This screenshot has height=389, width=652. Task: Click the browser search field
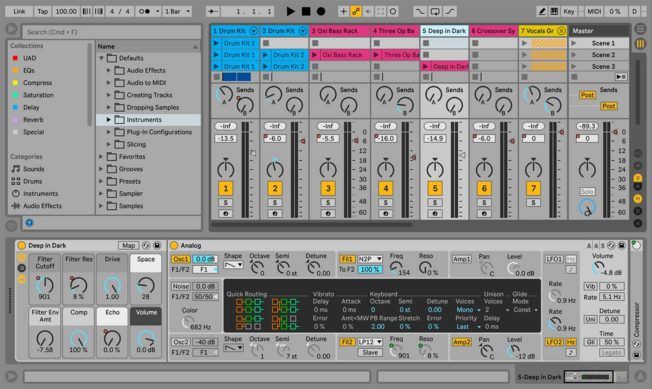pos(111,32)
